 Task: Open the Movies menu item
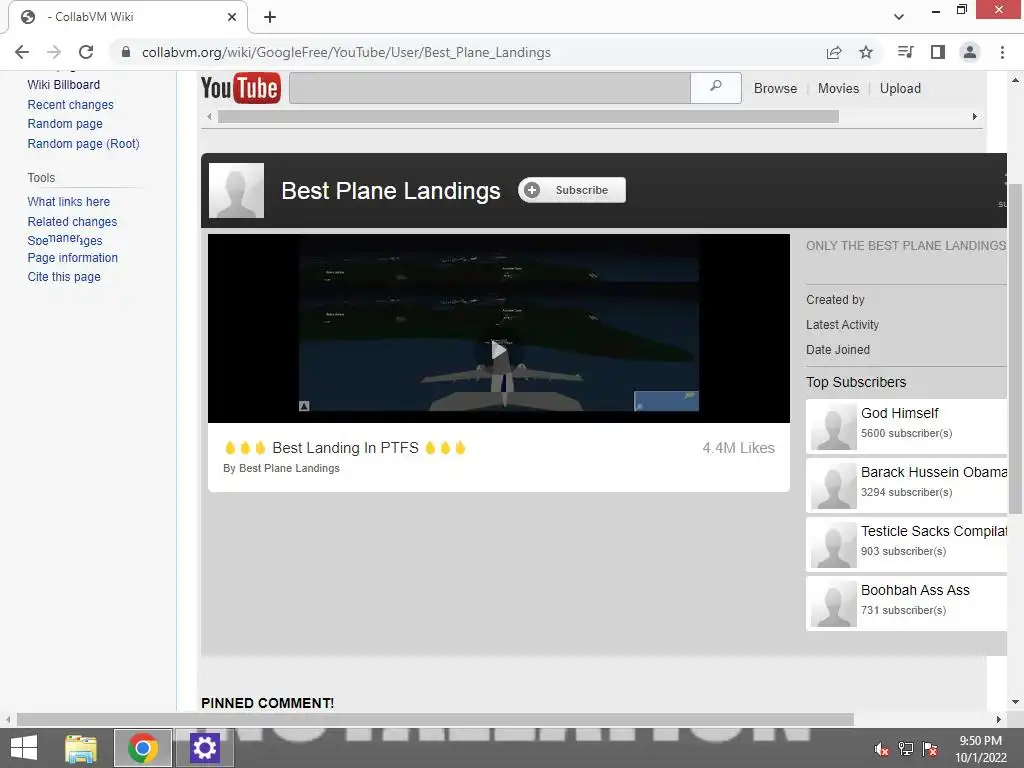pos(838,89)
